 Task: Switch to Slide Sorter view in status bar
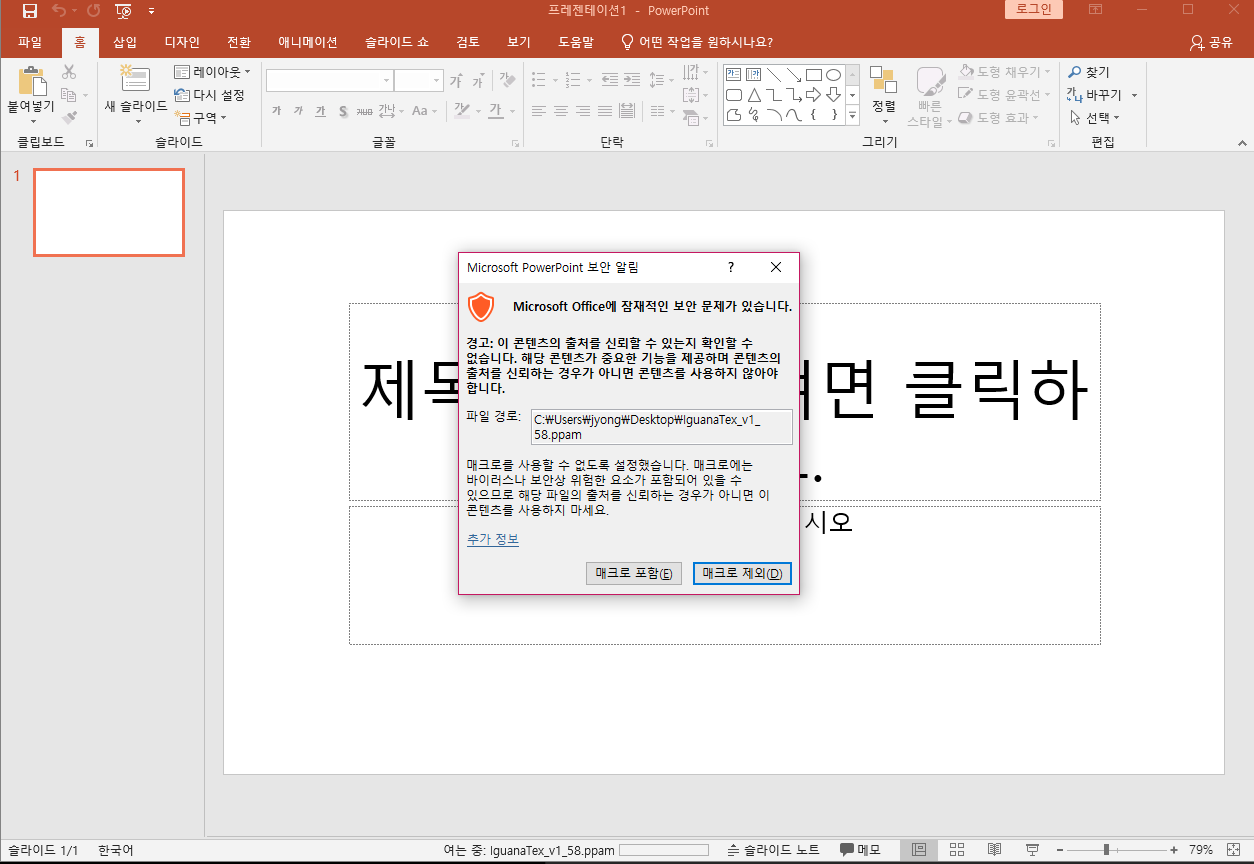(957, 850)
